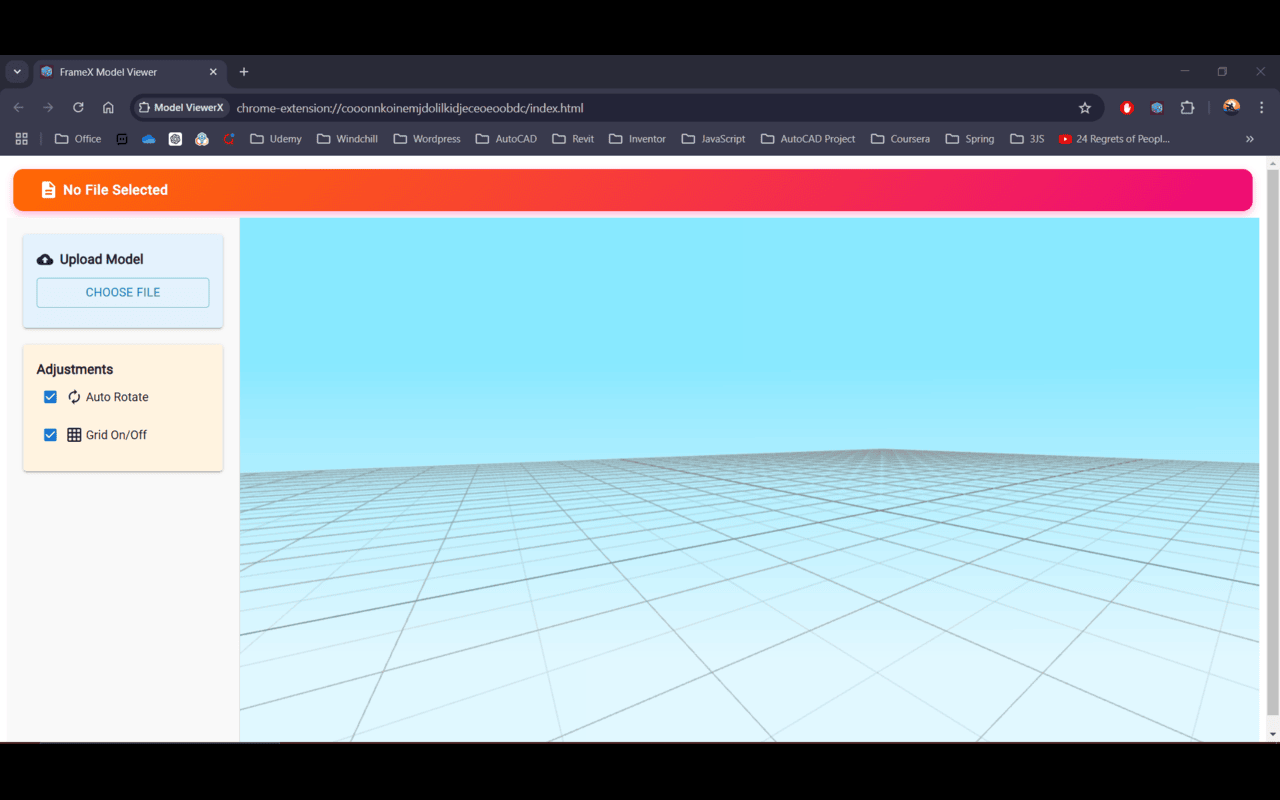The width and height of the screenshot is (1280, 800).
Task: Bookmark the page via the star icon
Action: (1085, 107)
